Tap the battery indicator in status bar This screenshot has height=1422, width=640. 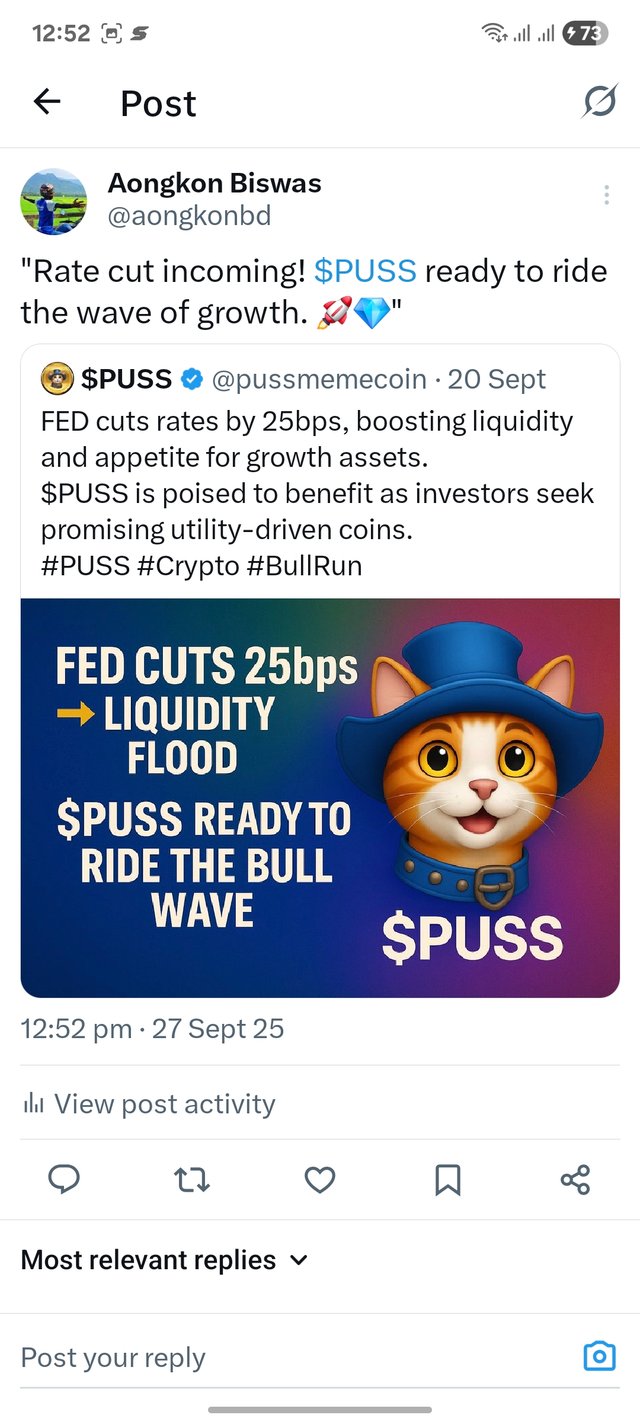(x=586, y=33)
